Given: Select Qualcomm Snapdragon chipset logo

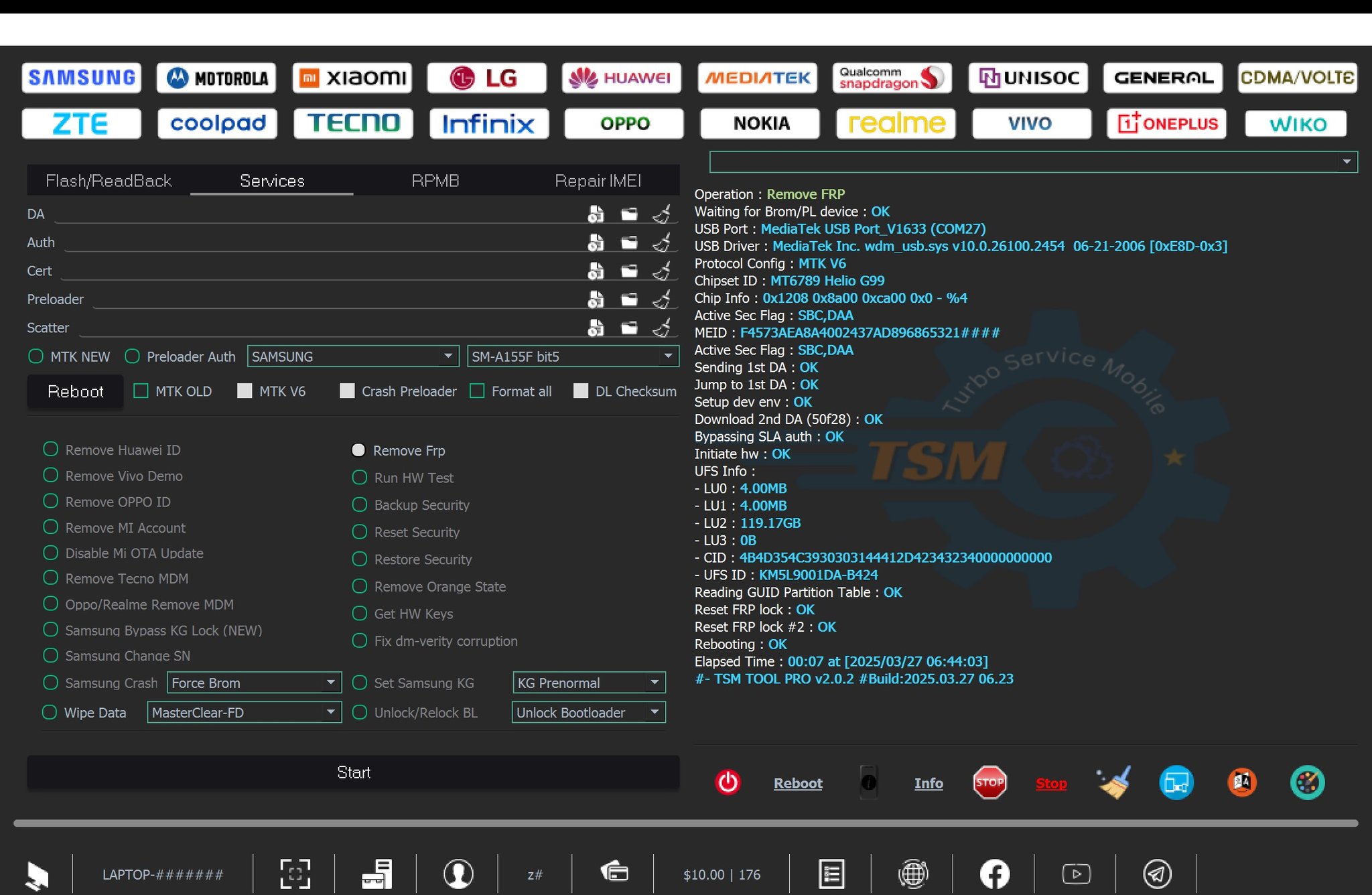Looking at the screenshot, I should (892, 78).
